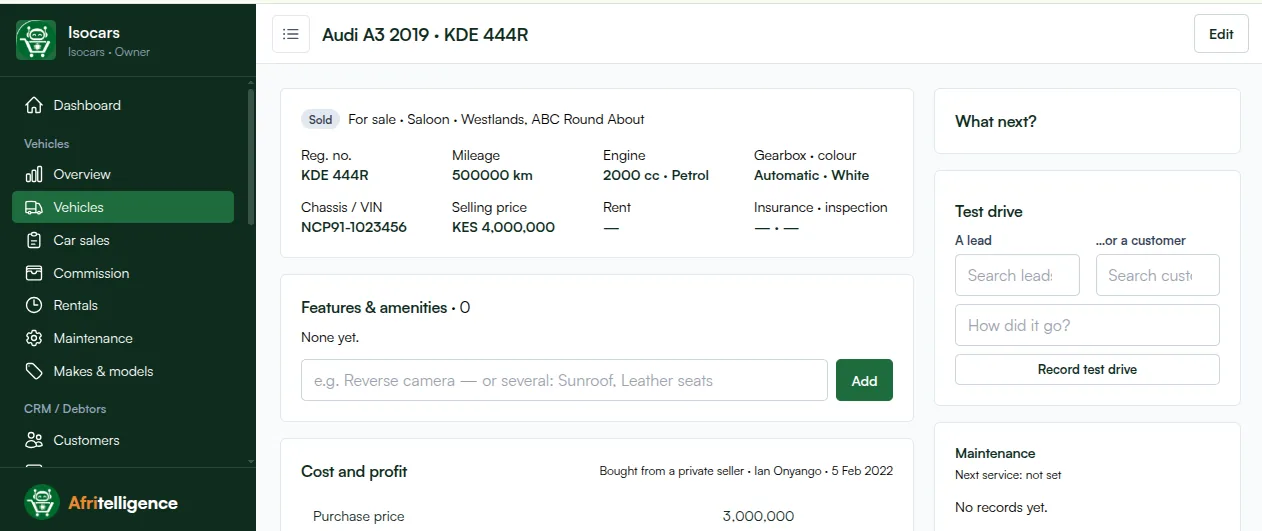
Task: Click the Dashboard home icon
Action: pos(34,105)
